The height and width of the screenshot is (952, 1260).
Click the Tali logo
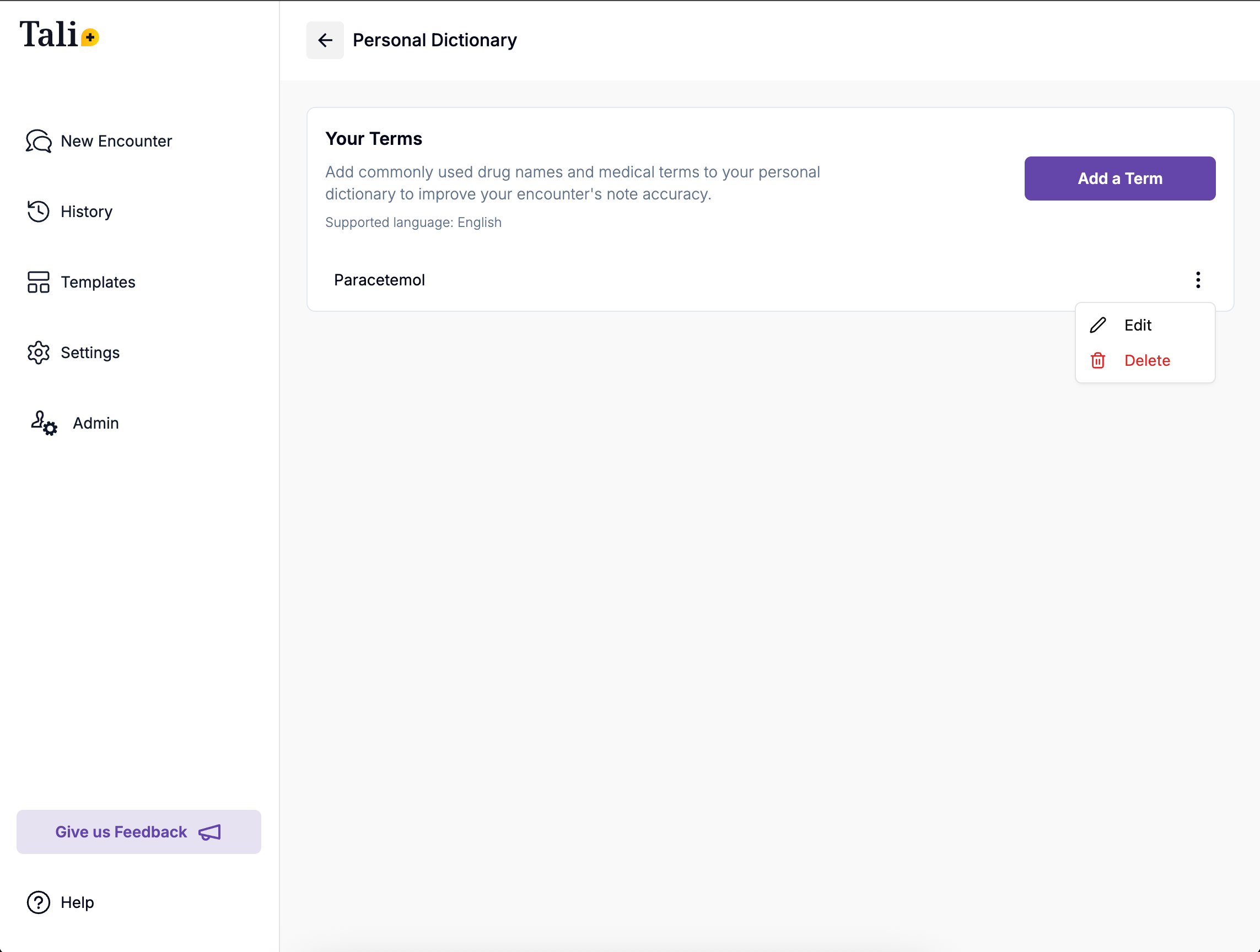(x=59, y=35)
